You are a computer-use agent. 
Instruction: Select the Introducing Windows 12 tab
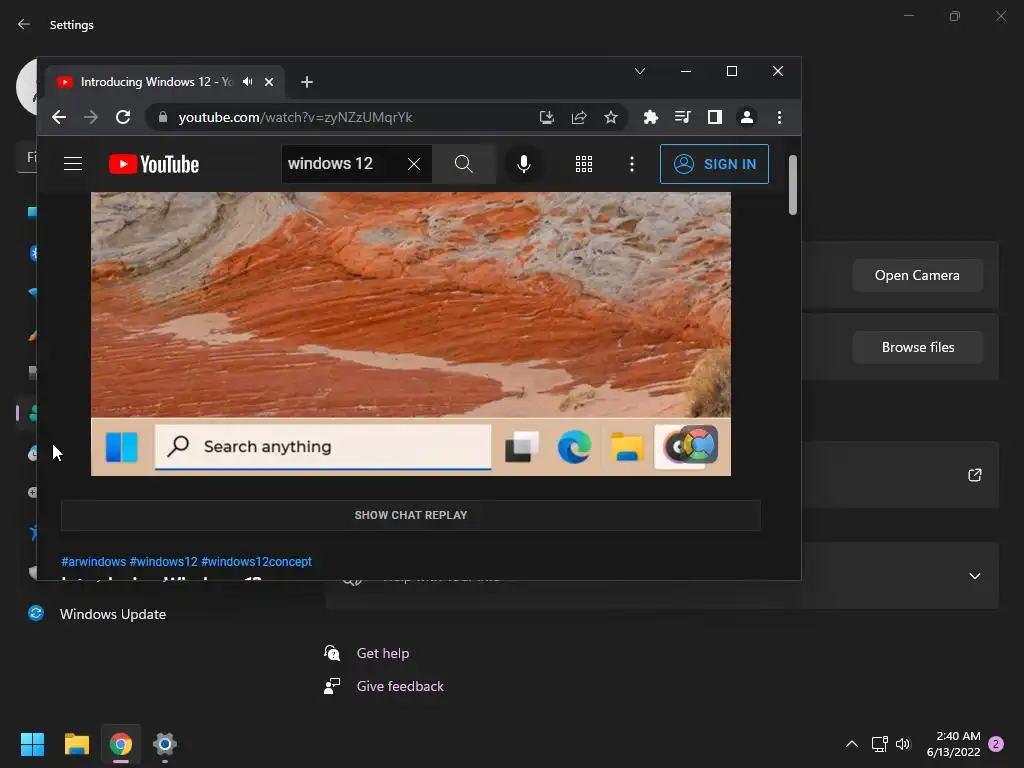coord(165,82)
